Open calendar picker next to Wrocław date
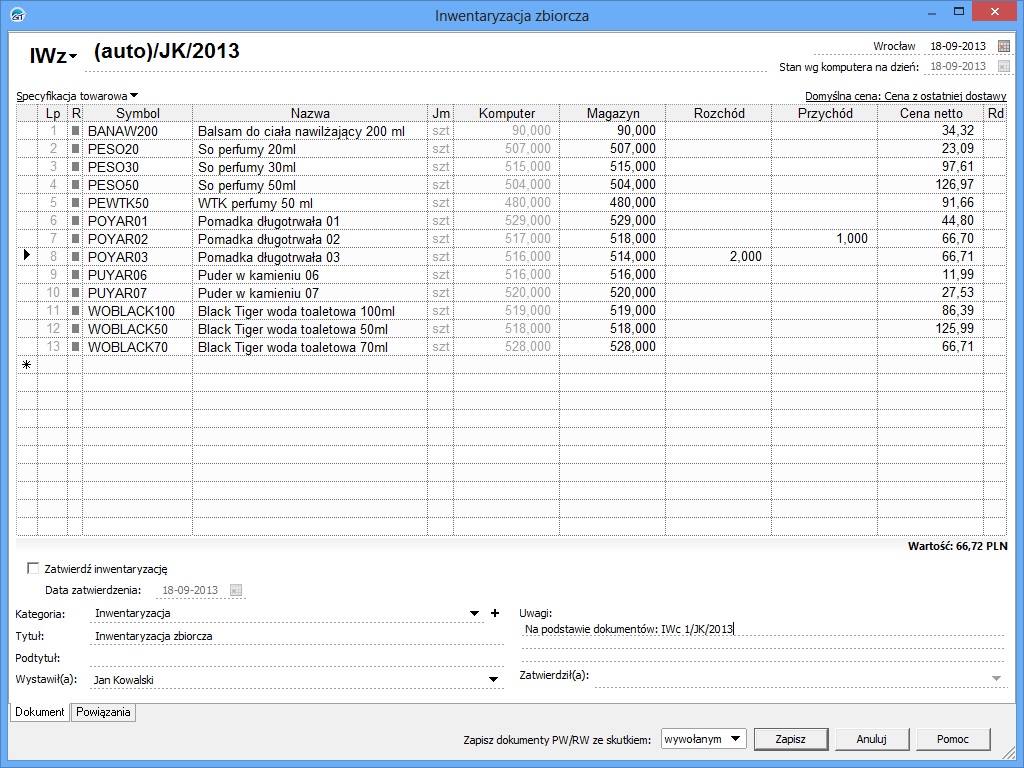The width and height of the screenshot is (1024, 768). 1004,47
